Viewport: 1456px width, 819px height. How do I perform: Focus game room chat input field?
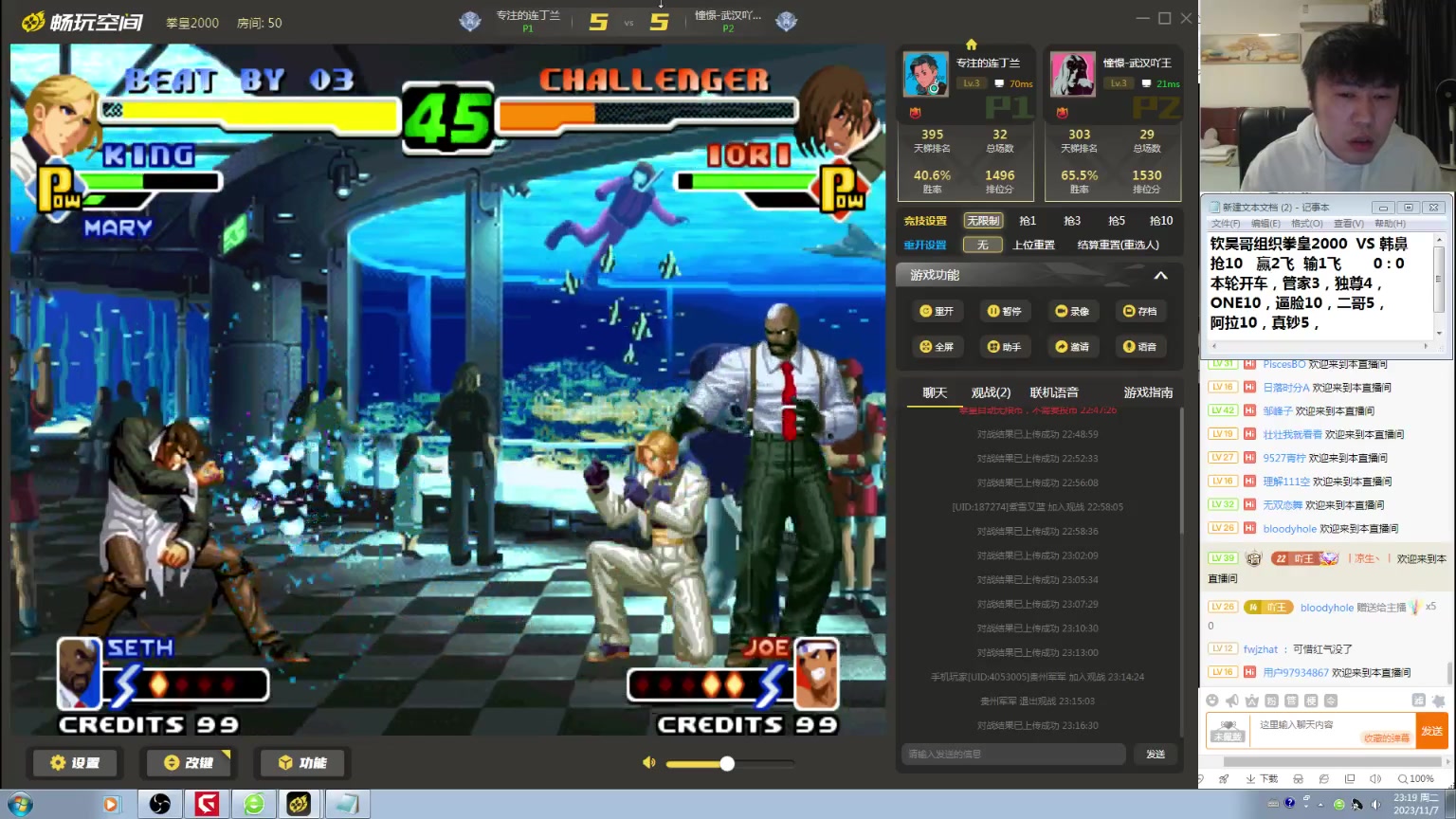[x=1012, y=755]
